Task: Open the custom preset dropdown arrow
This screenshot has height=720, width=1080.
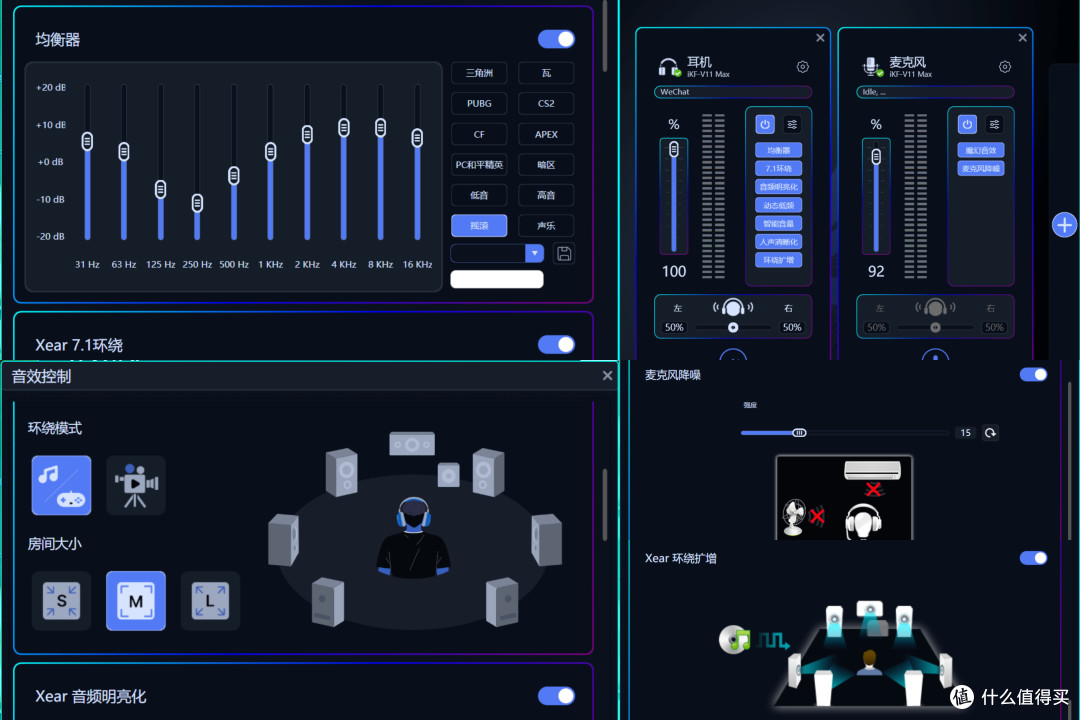Action: [534, 253]
